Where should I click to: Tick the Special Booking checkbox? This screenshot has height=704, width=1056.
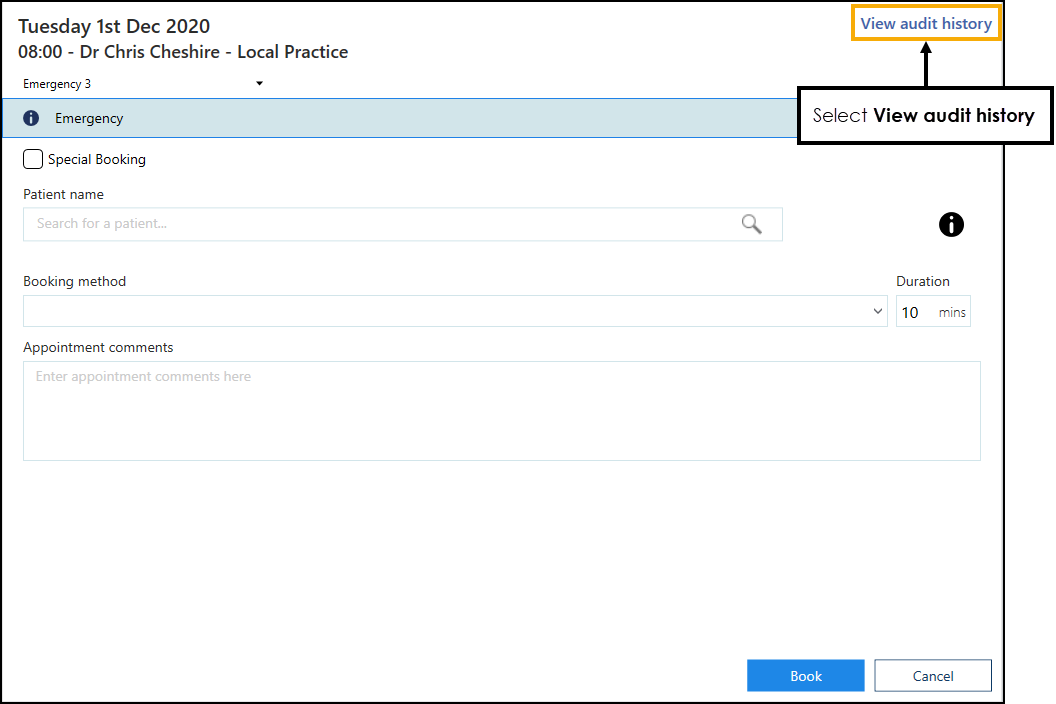pos(33,159)
